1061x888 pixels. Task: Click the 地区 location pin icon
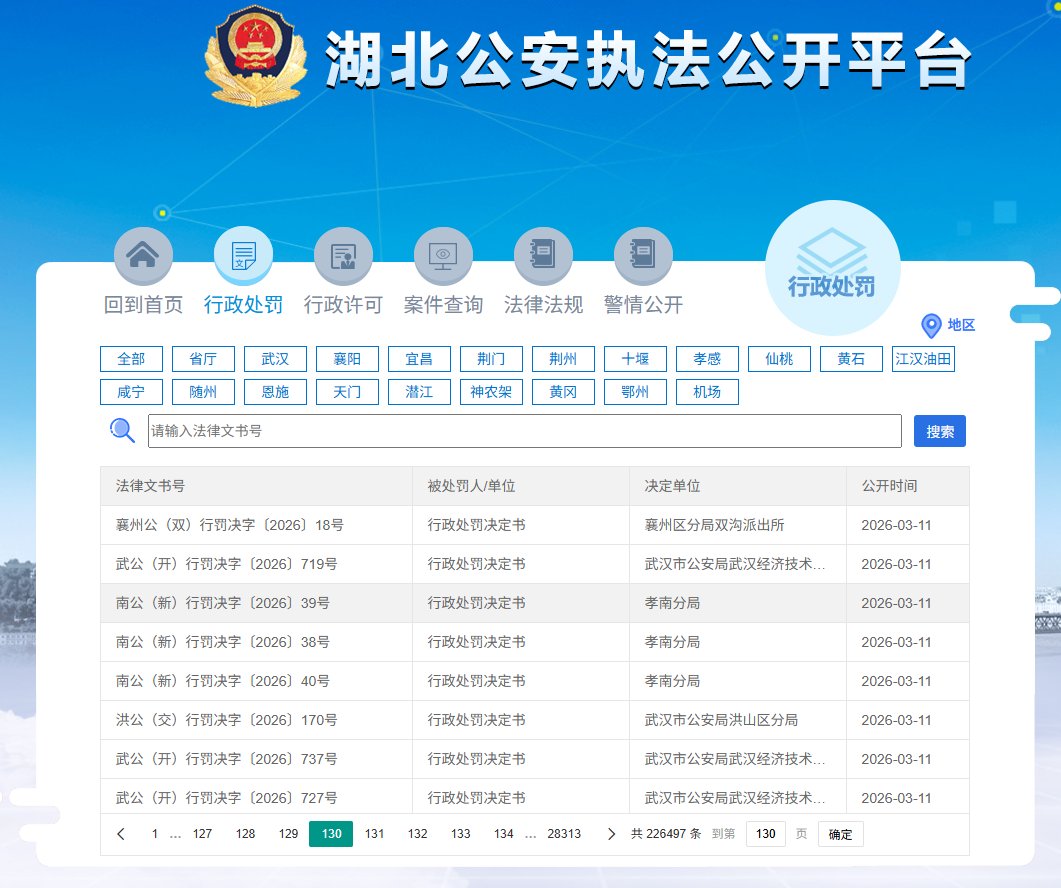coord(931,326)
